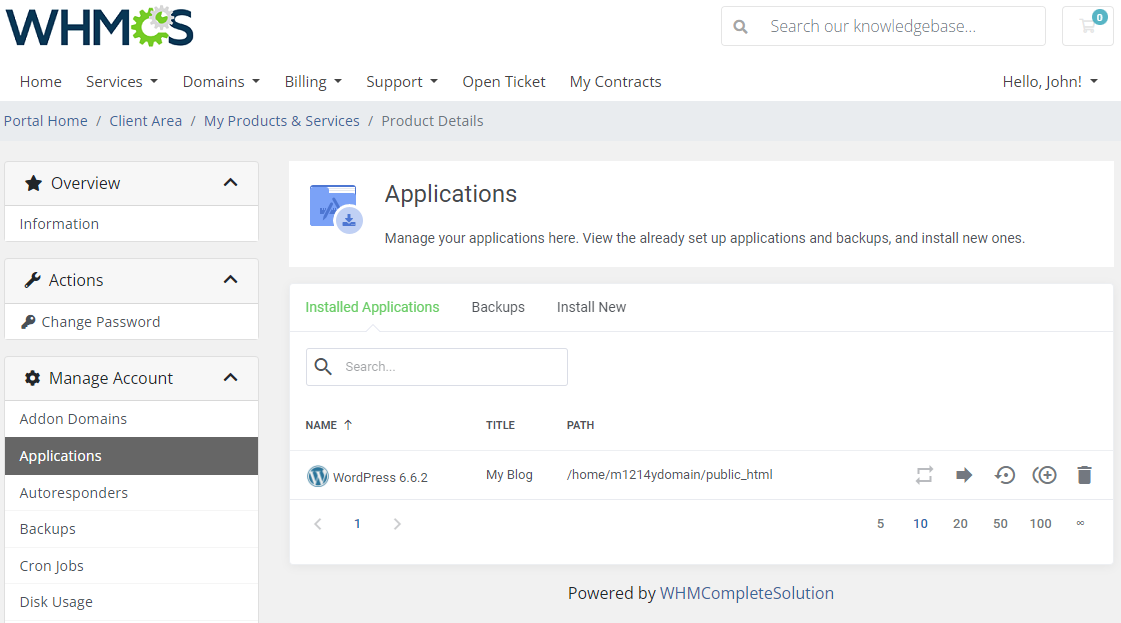The image size is (1121, 623).
Task: Focus the knowledgebase search field
Action: point(883,26)
